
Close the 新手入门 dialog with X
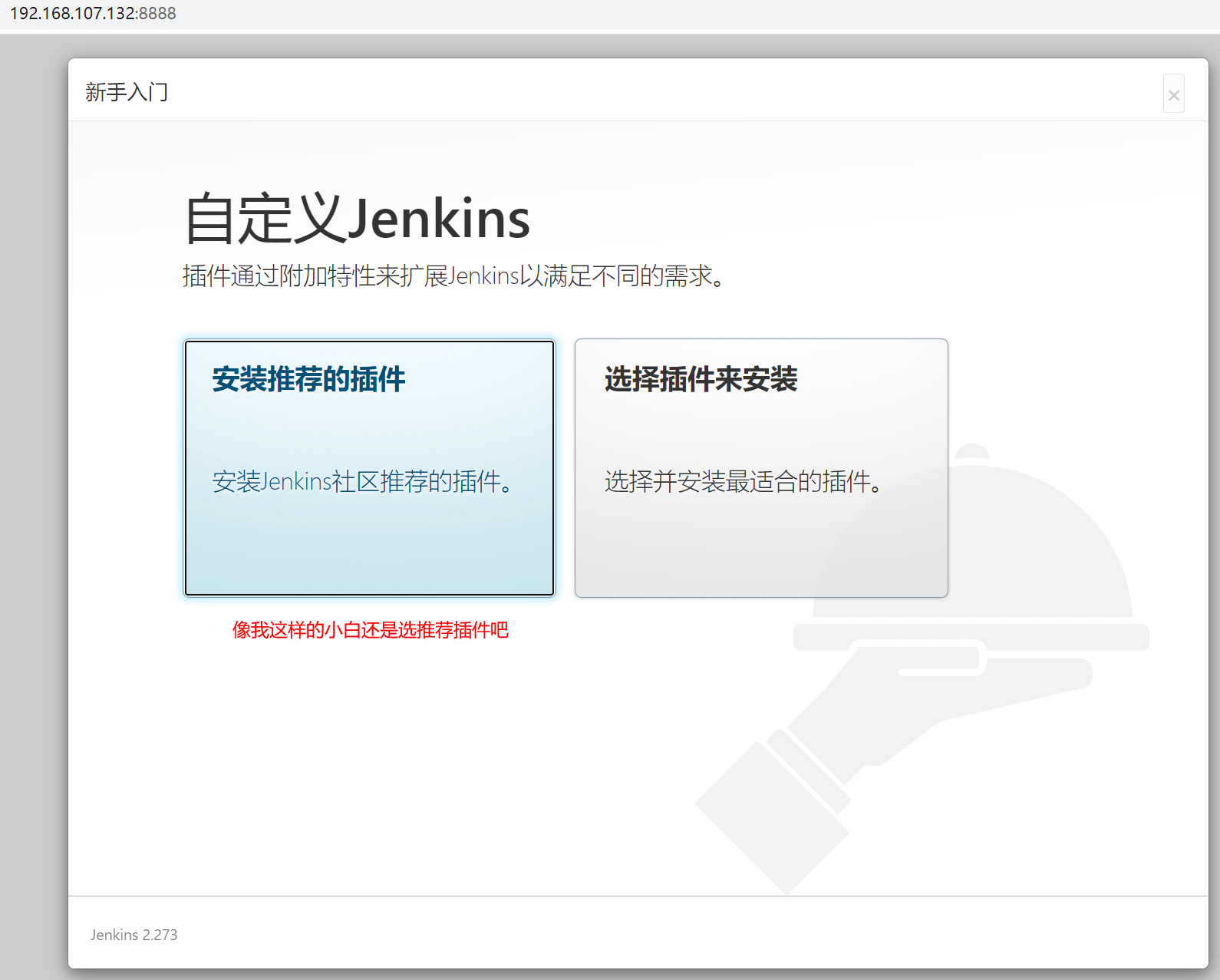(x=1173, y=94)
